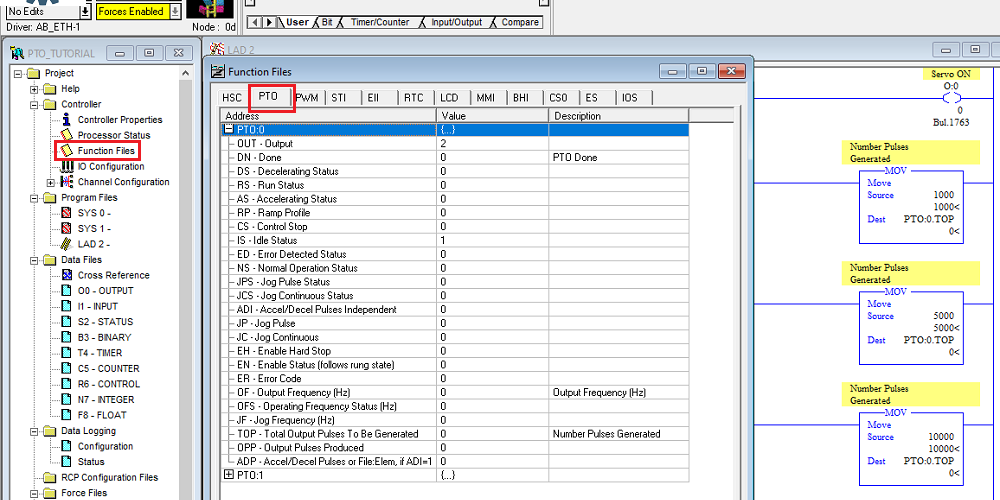Collapse the Project tree node
Image resolution: width=1000 pixels, height=500 pixels.
pos(18,73)
